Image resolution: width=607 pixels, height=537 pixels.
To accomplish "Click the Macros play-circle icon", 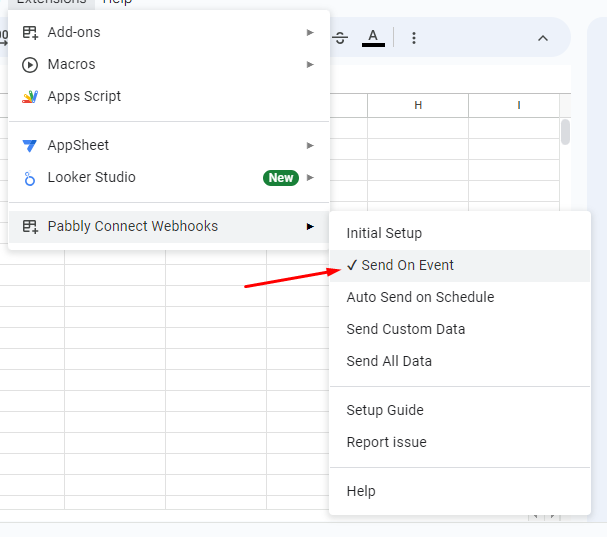I will pyautogui.click(x=30, y=65).
